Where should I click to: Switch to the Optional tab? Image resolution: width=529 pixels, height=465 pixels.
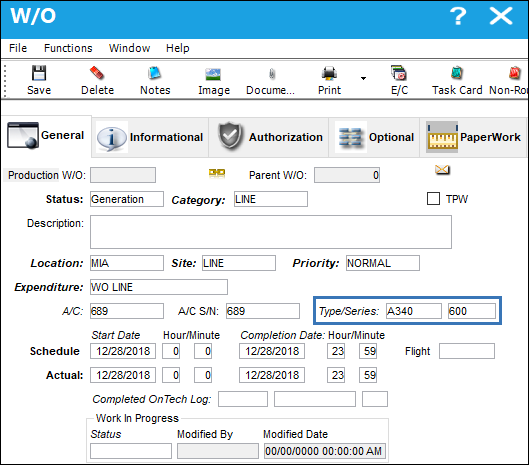[x=374, y=137]
